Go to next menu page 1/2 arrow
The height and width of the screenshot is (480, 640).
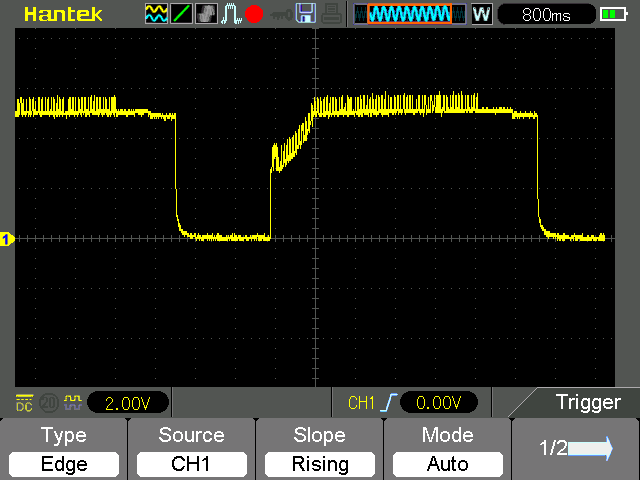pyautogui.click(x=576, y=448)
